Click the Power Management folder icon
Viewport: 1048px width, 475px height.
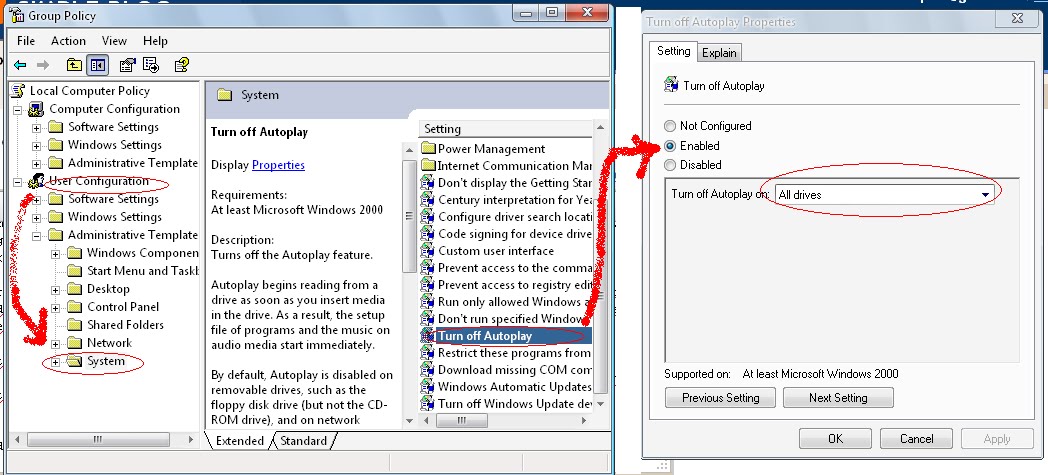tap(428, 148)
